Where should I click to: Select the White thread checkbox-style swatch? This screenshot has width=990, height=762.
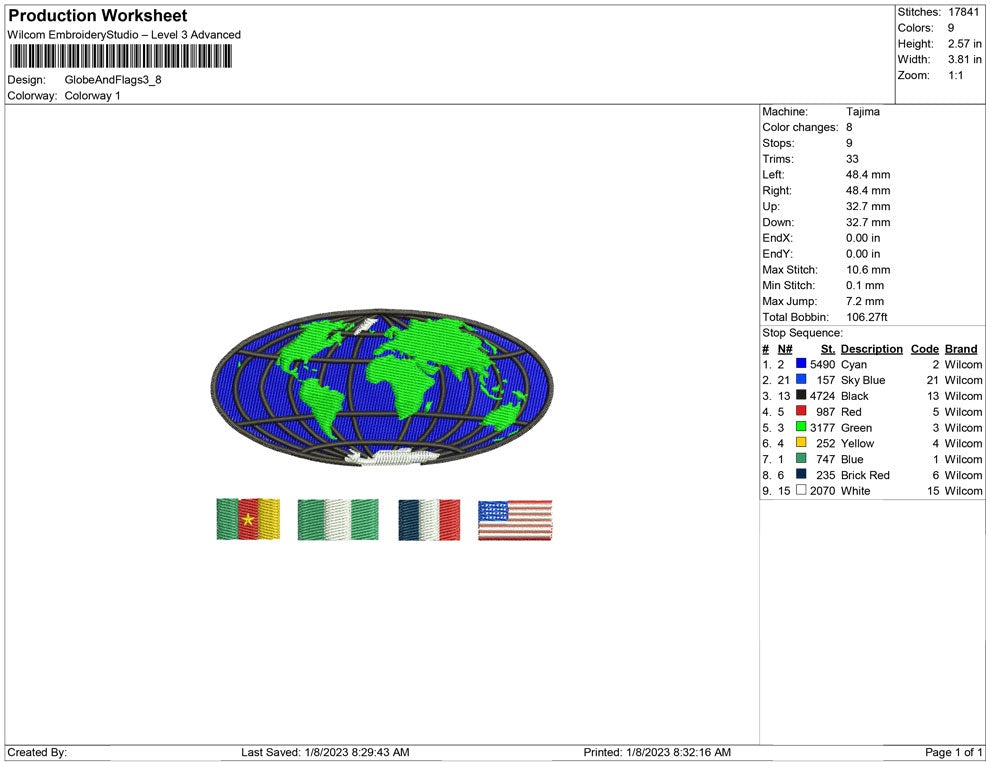tap(801, 491)
